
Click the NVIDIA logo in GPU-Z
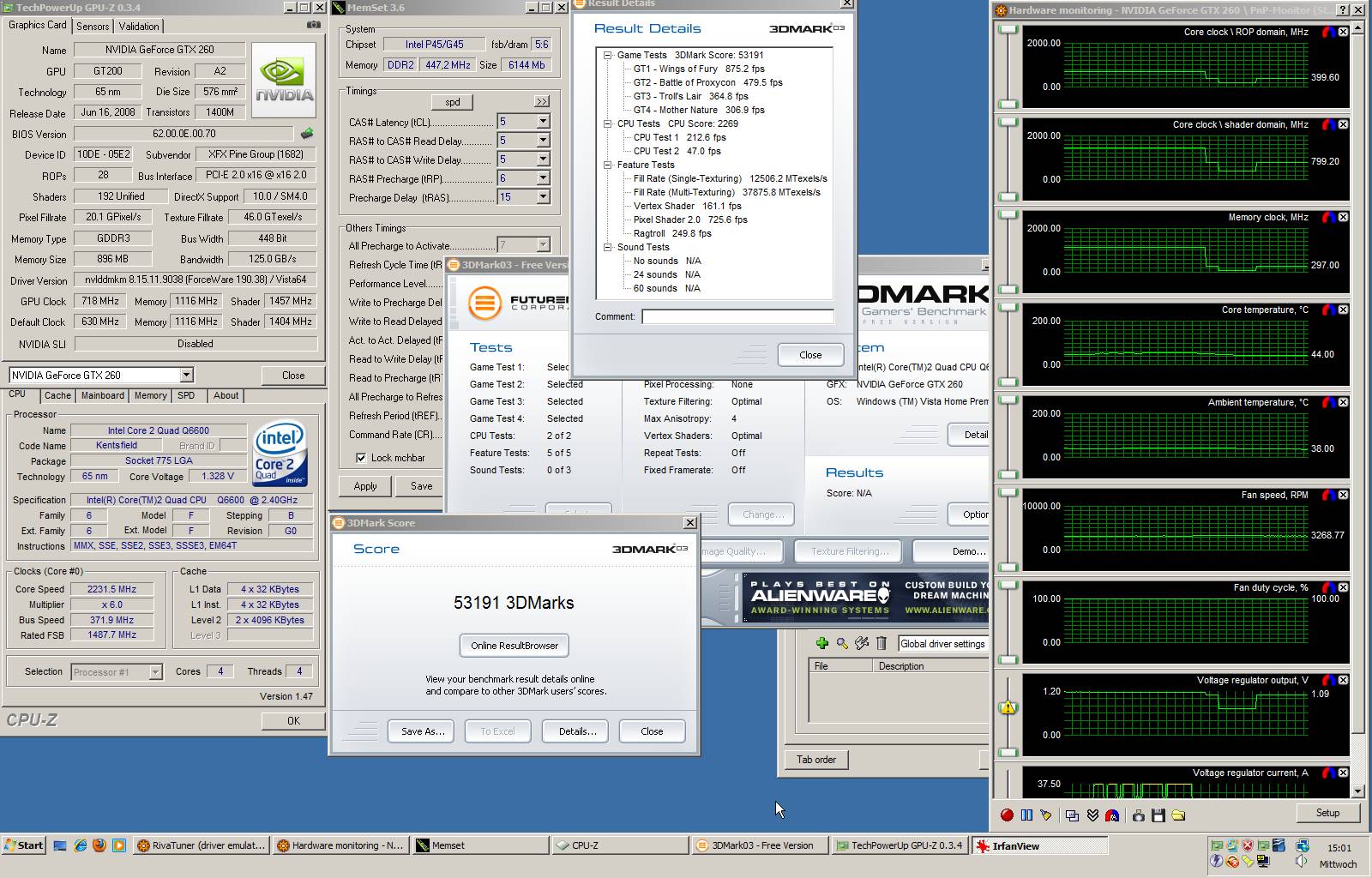(x=284, y=81)
